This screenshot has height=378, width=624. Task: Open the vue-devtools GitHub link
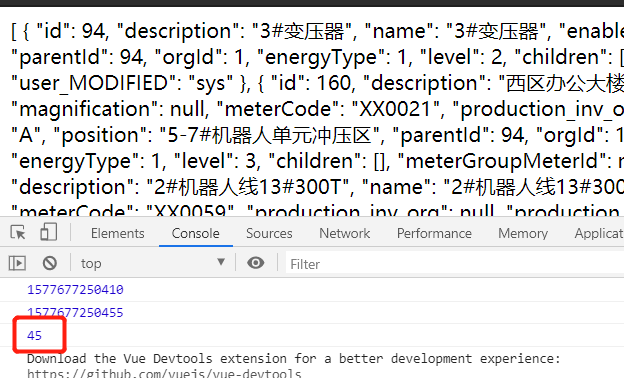[164, 373]
